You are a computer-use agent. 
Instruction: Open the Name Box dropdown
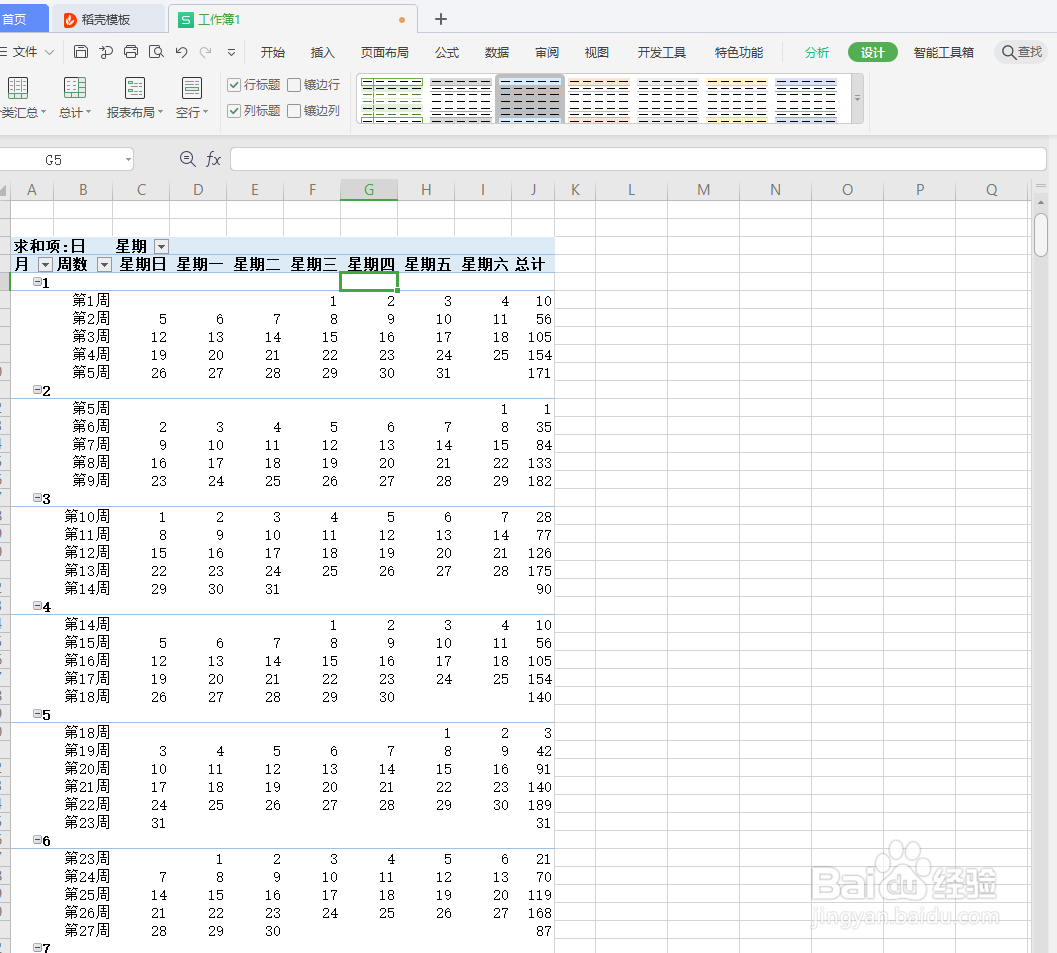[128, 160]
